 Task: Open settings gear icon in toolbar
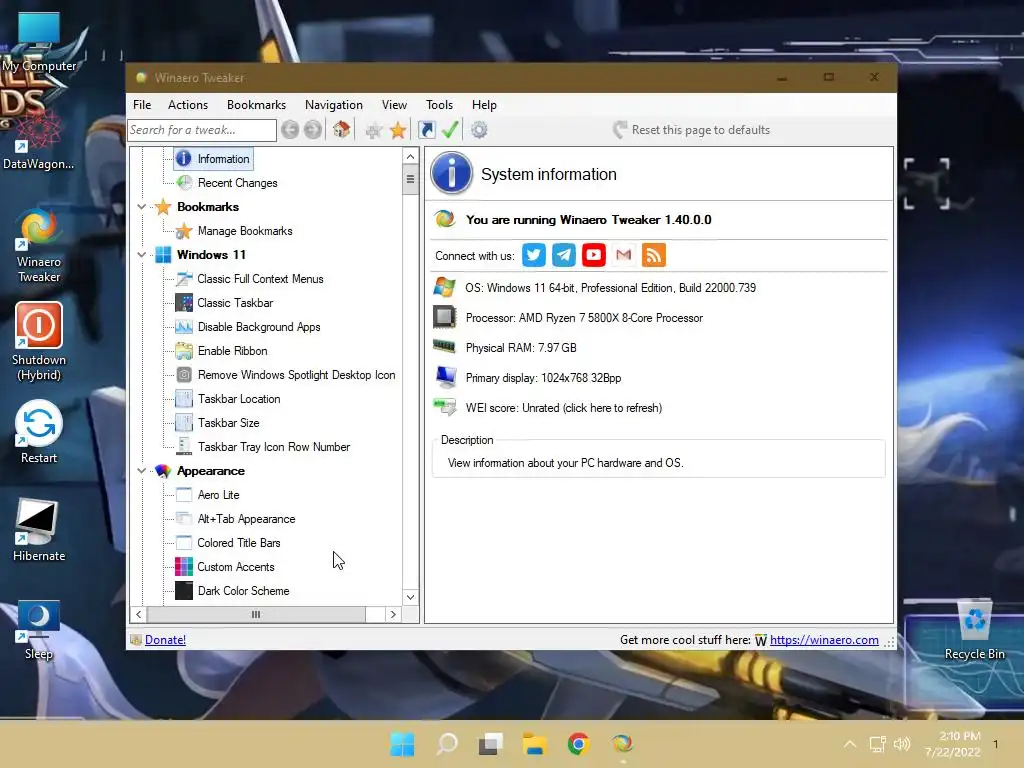[x=479, y=130]
